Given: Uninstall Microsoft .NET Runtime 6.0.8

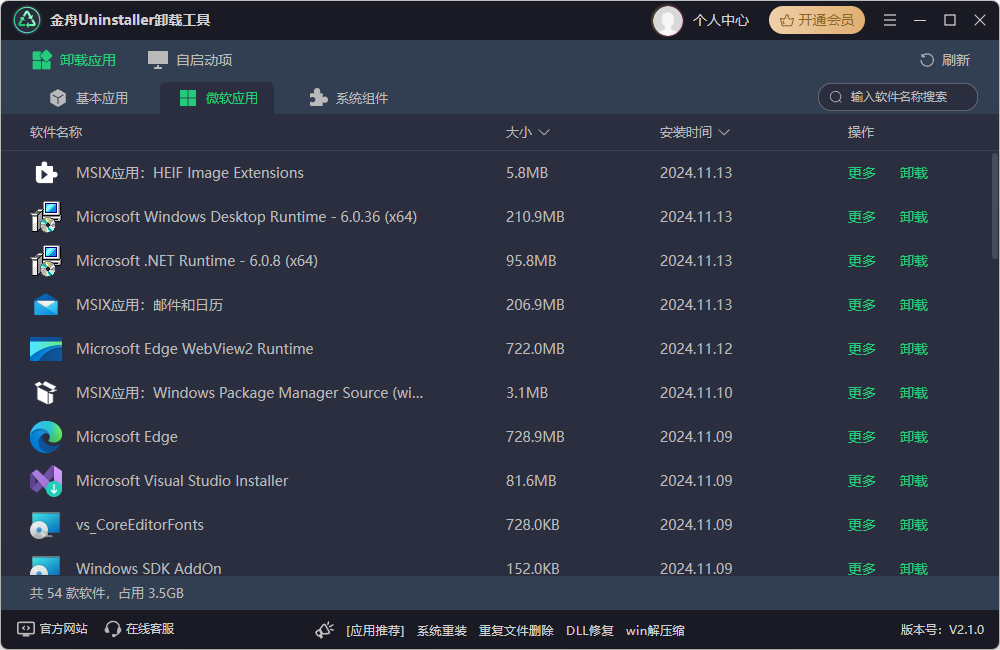Looking at the screenshot, I should click(x=913, y=261).
